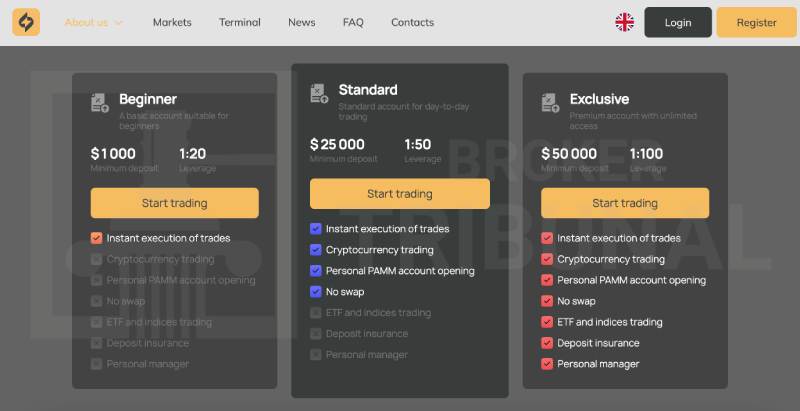800x411 pixels.
Task: Click the Register button
Action: point(757,22)
